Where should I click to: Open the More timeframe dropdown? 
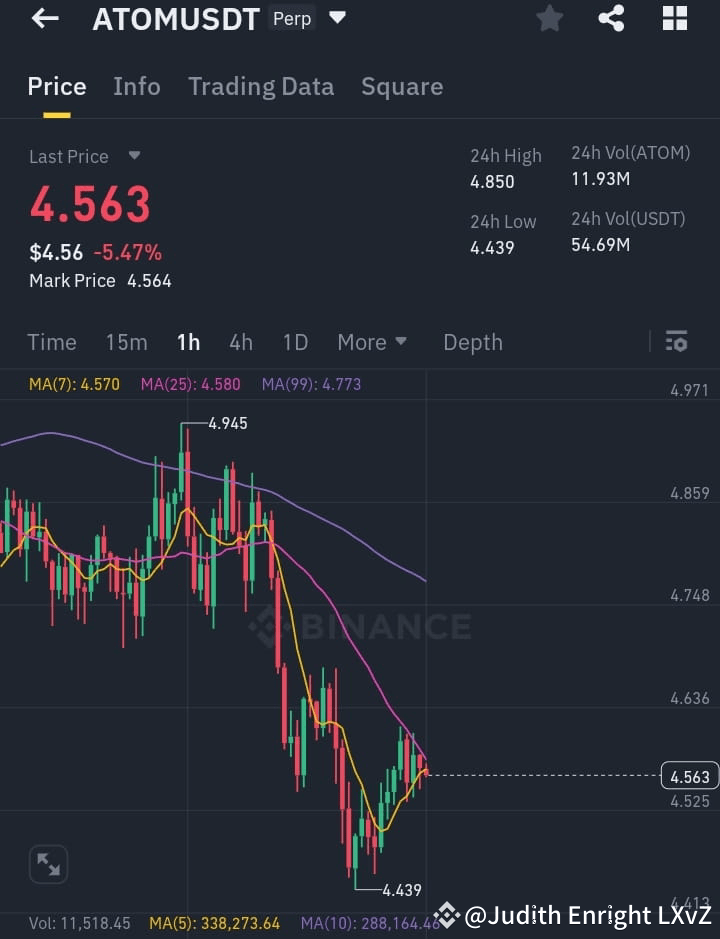(x=372, y=342)
